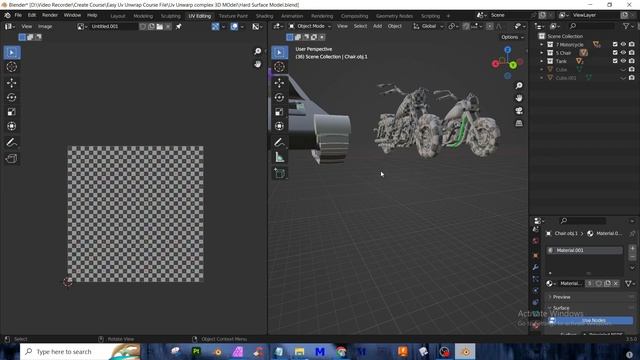This screenshot has width=640, height=360.
Task: Expand the Tank collection
Action: (x=542, y=61)
